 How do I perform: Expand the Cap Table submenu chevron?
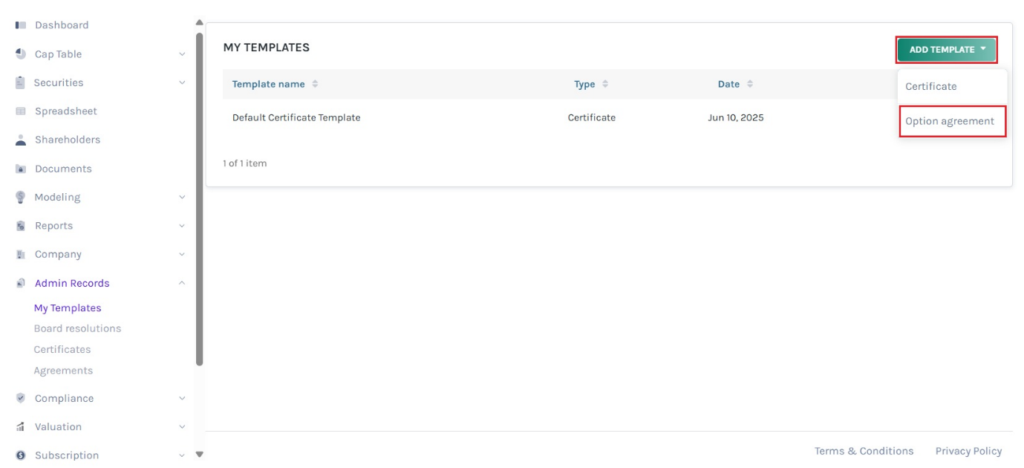coord(182,54)
